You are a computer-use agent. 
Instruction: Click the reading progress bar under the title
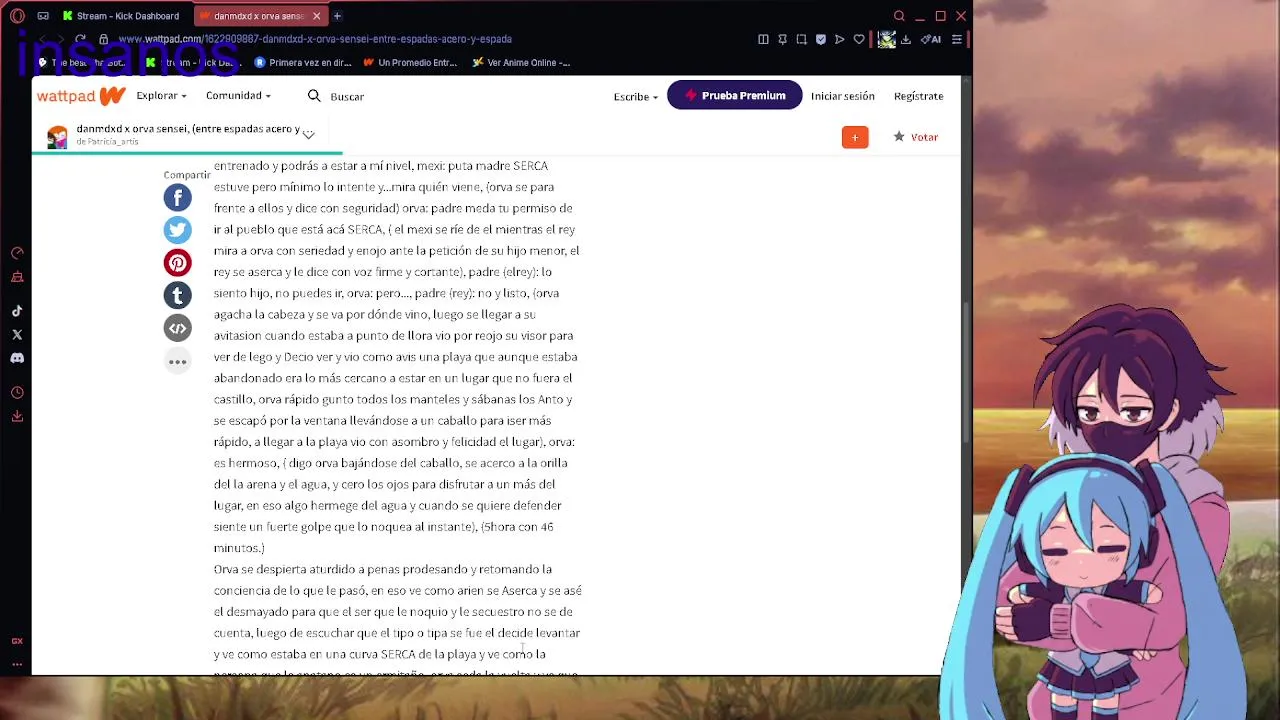pyautogui.click(x=188, y=153)
